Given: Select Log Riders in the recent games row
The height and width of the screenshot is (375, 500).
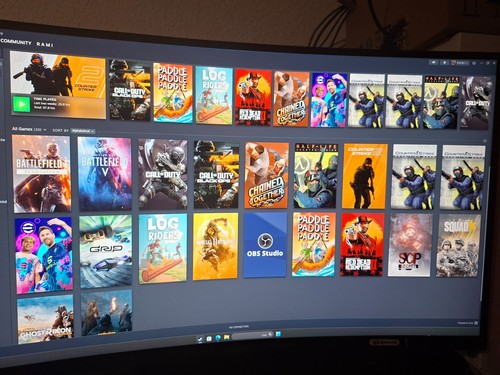Looking at the screenshot, I should [214, 95].
